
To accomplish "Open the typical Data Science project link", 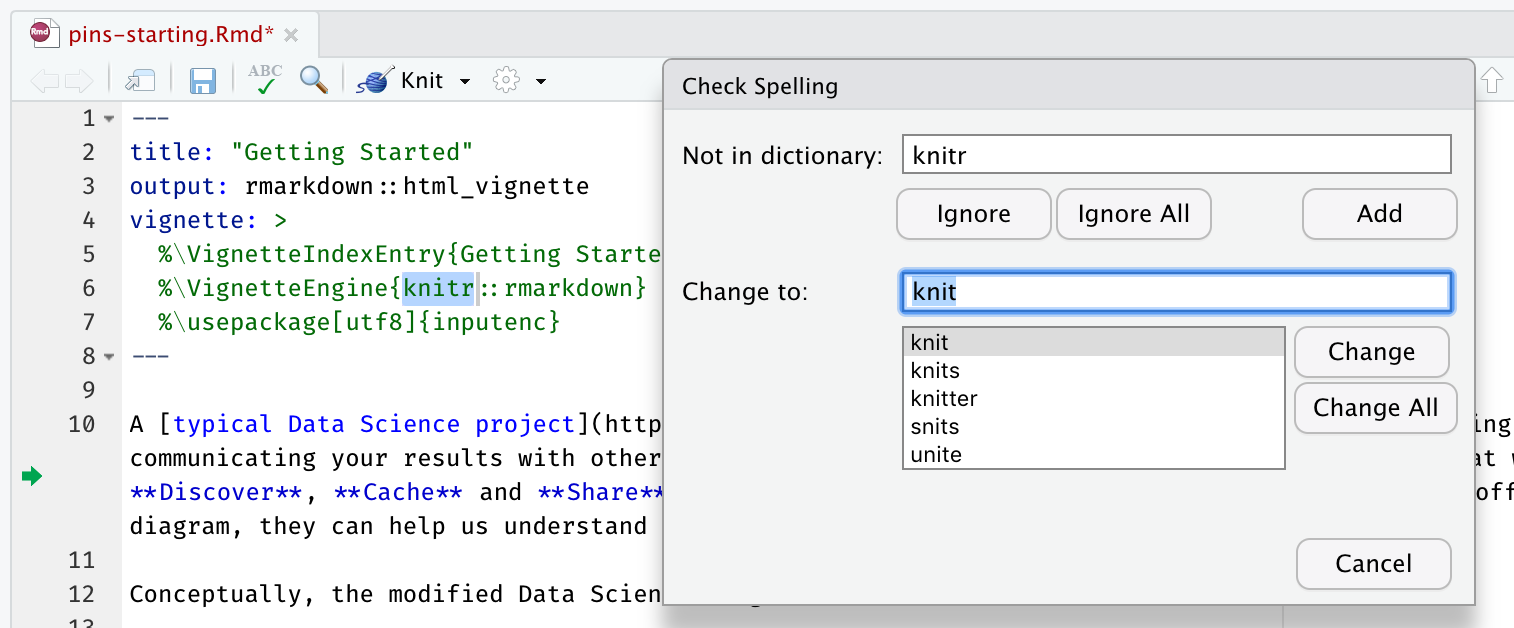I will coord(370,424).
